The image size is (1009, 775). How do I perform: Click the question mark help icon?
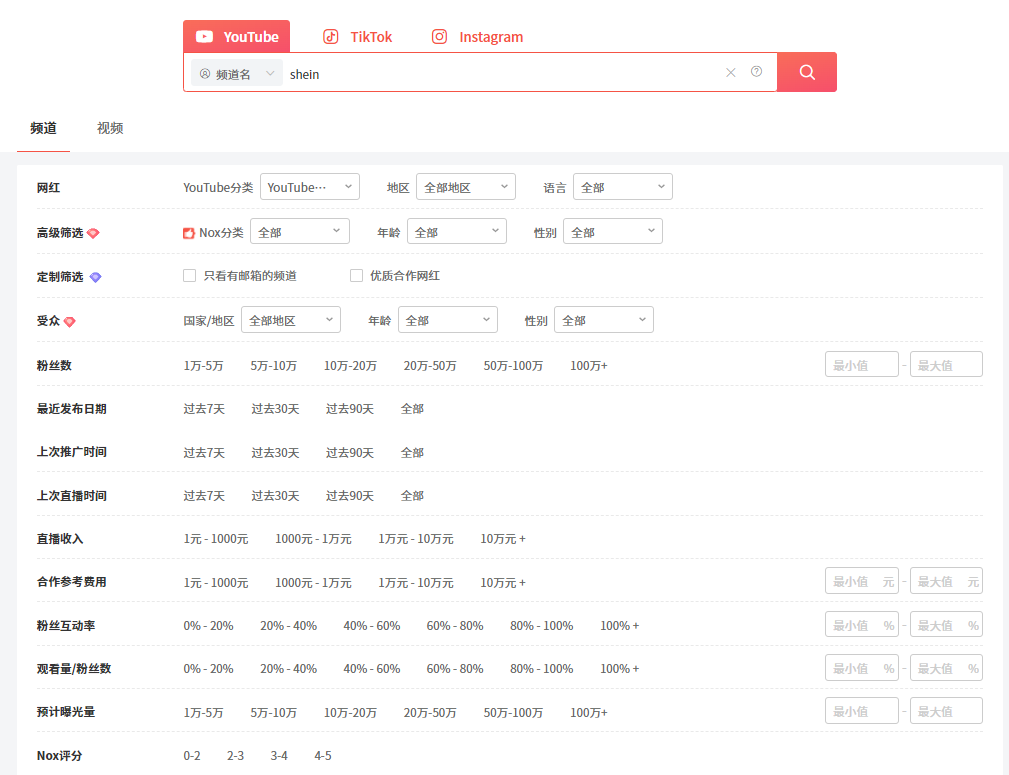pyautogui.click(x=756, y=72)
